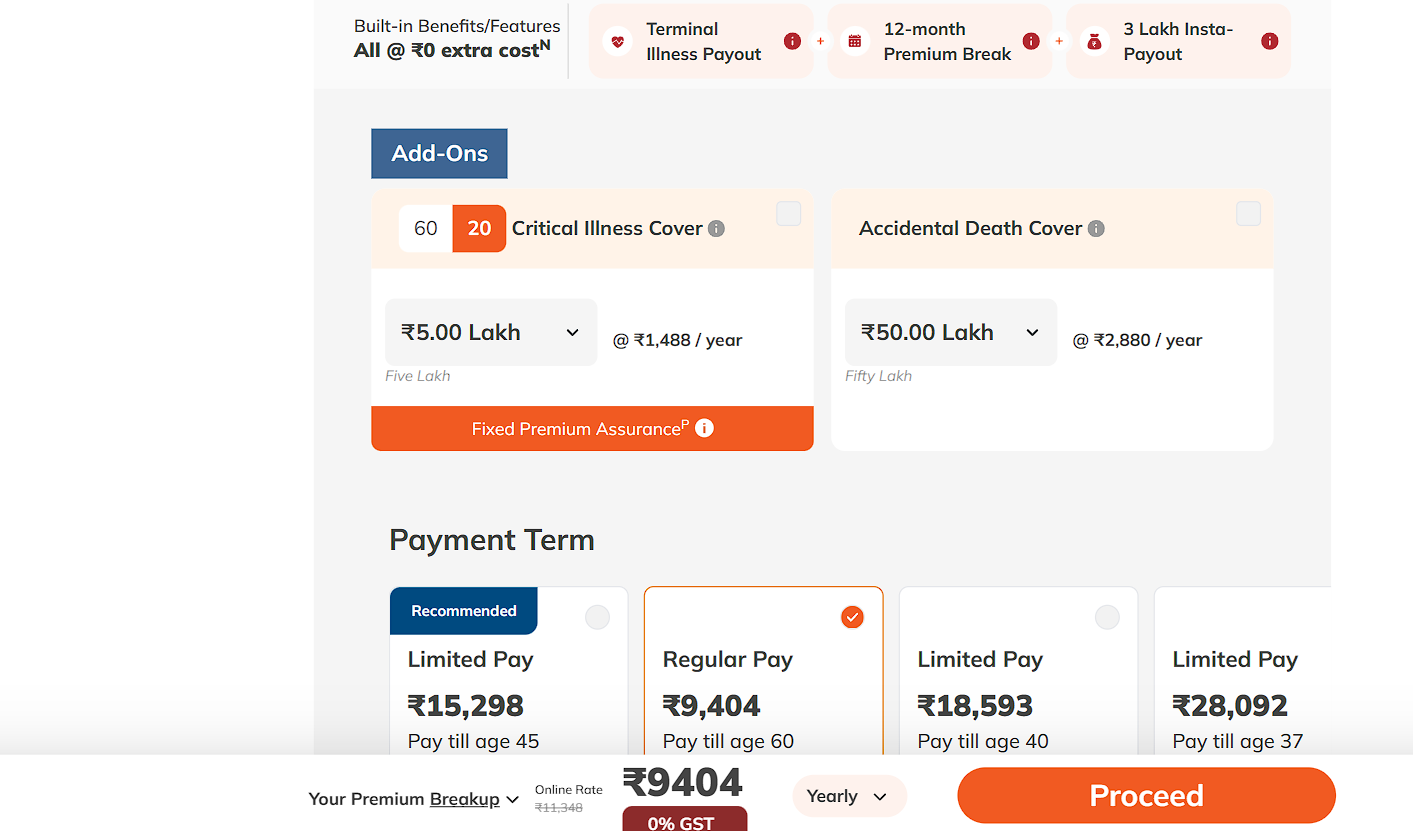Open the Accidental Death Cover info tooltip
The height and width of the screenshot is (831, 1413).
(x=1097, y=228)
